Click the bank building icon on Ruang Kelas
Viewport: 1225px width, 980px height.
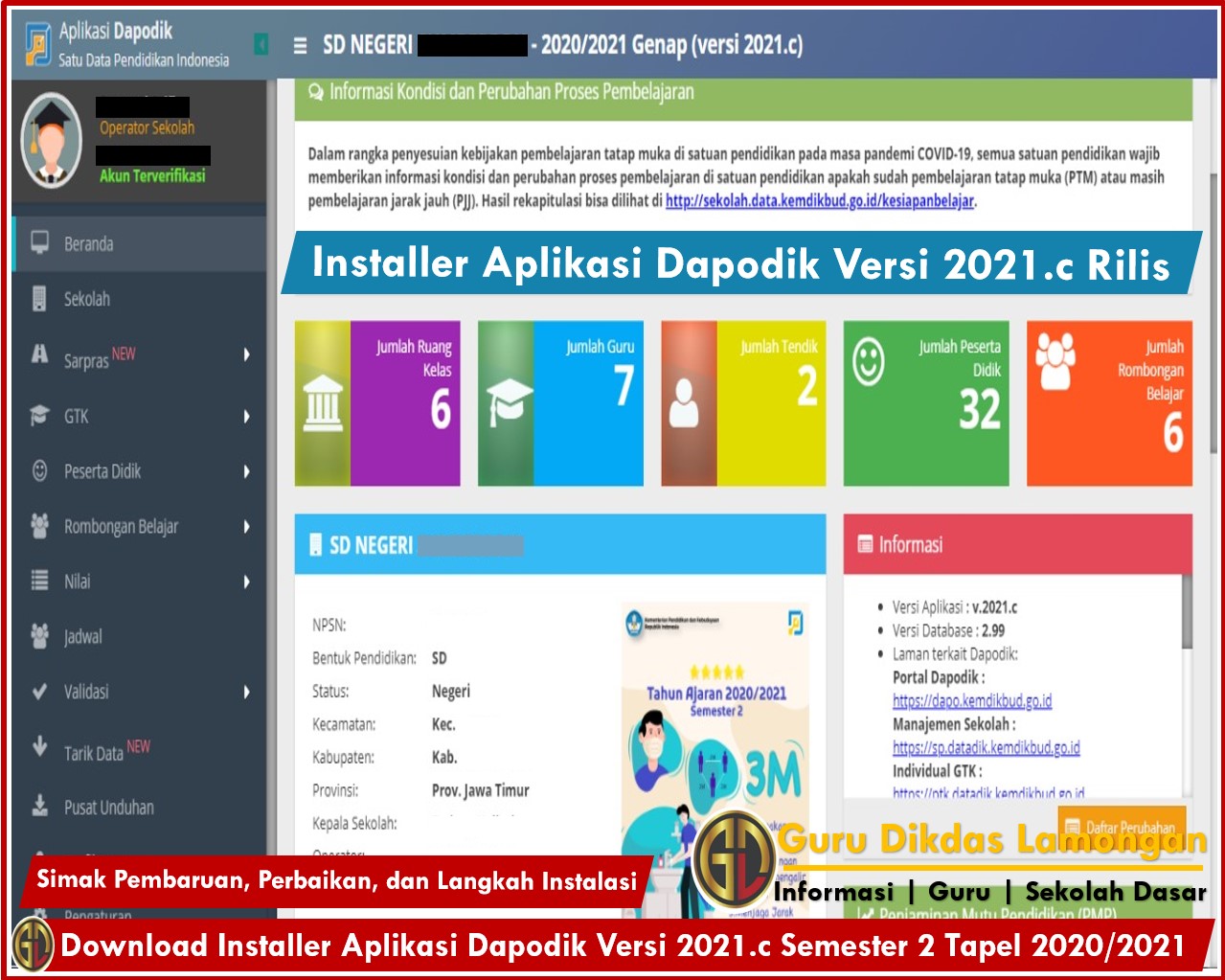323,403
